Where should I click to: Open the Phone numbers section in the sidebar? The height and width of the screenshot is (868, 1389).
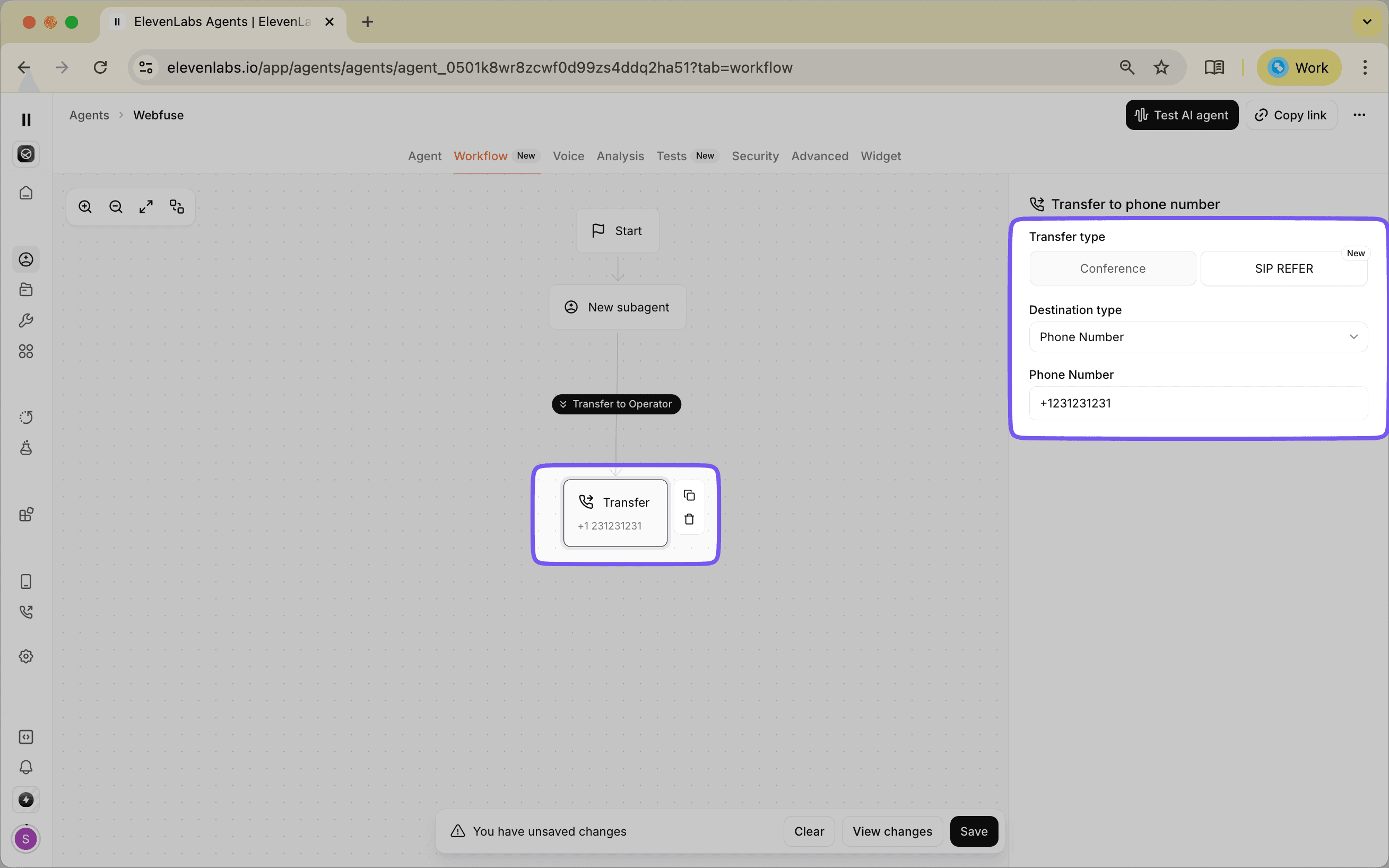point(26,611)
